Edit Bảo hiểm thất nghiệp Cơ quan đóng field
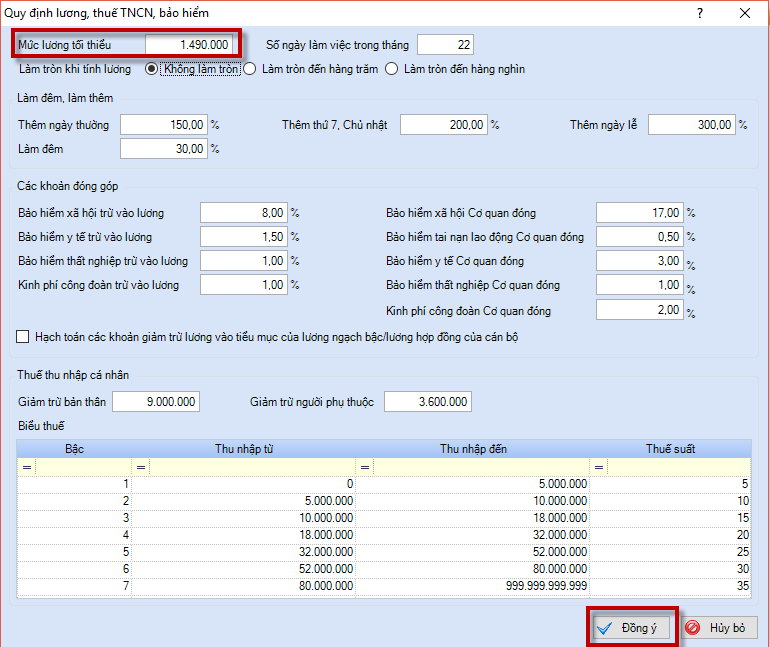Image resolution: width=770 pixels, height=647 pixels. click(x=640, y=285)
